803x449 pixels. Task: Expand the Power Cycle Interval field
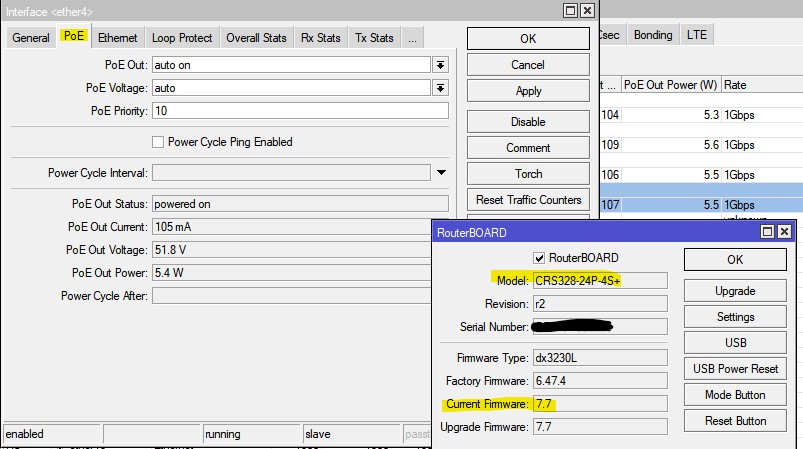click(x=441, y=173)
